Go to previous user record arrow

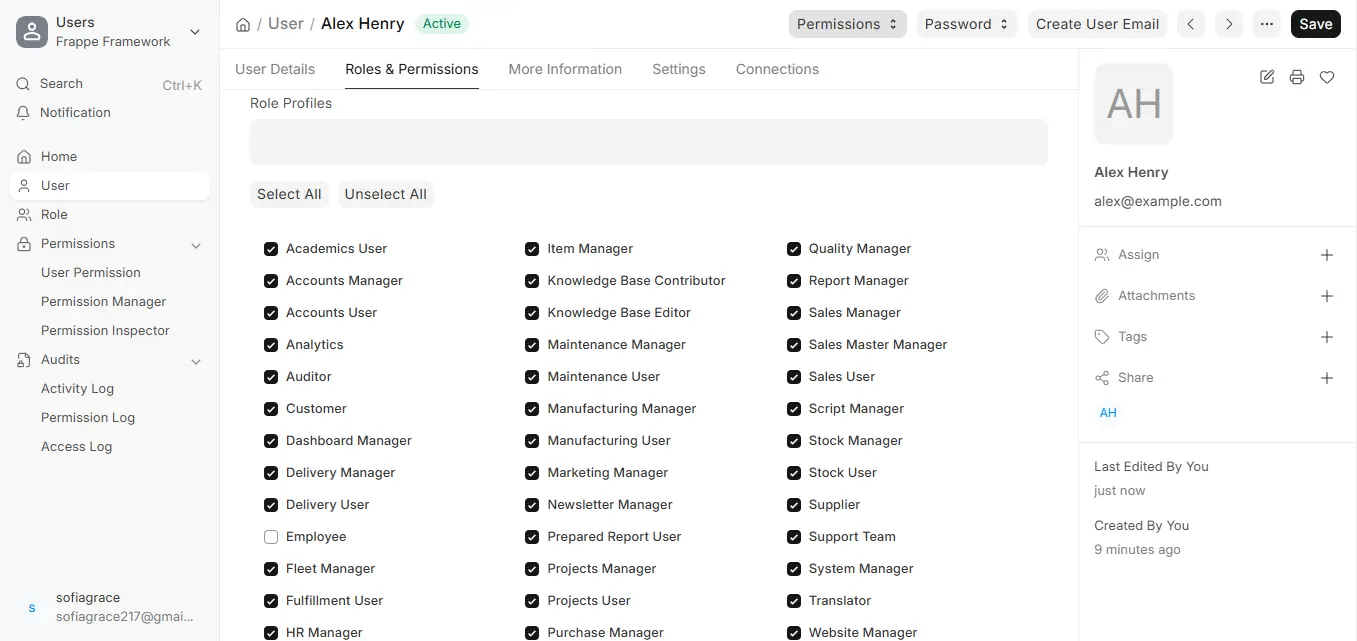[x=1190, y=24]
